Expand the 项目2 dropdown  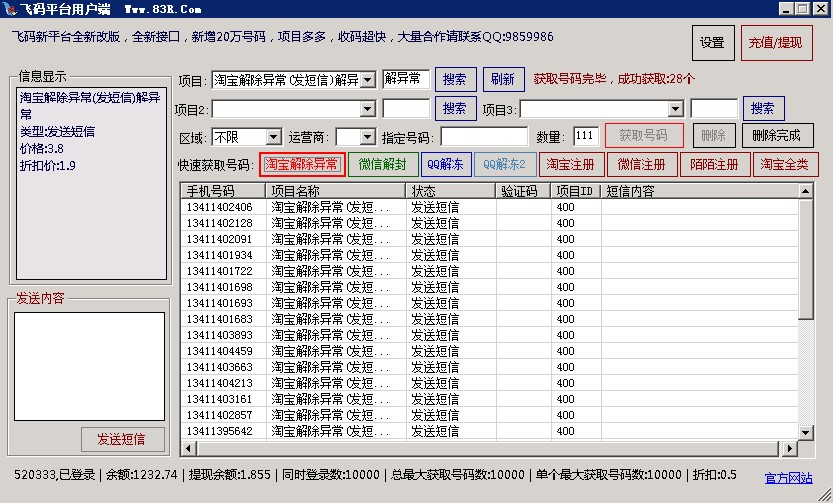pos(368,109)
